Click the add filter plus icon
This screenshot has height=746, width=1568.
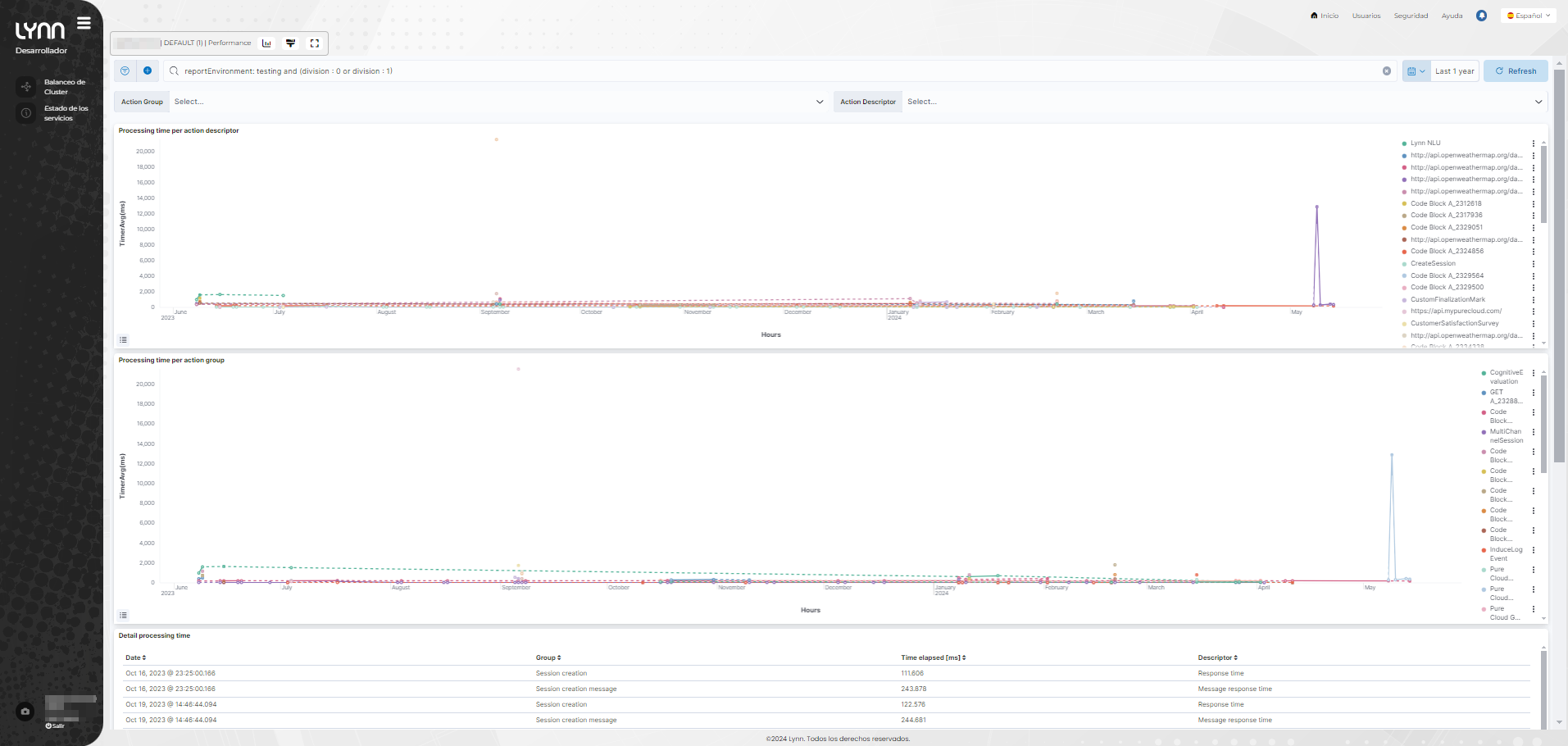coord(148,71)
